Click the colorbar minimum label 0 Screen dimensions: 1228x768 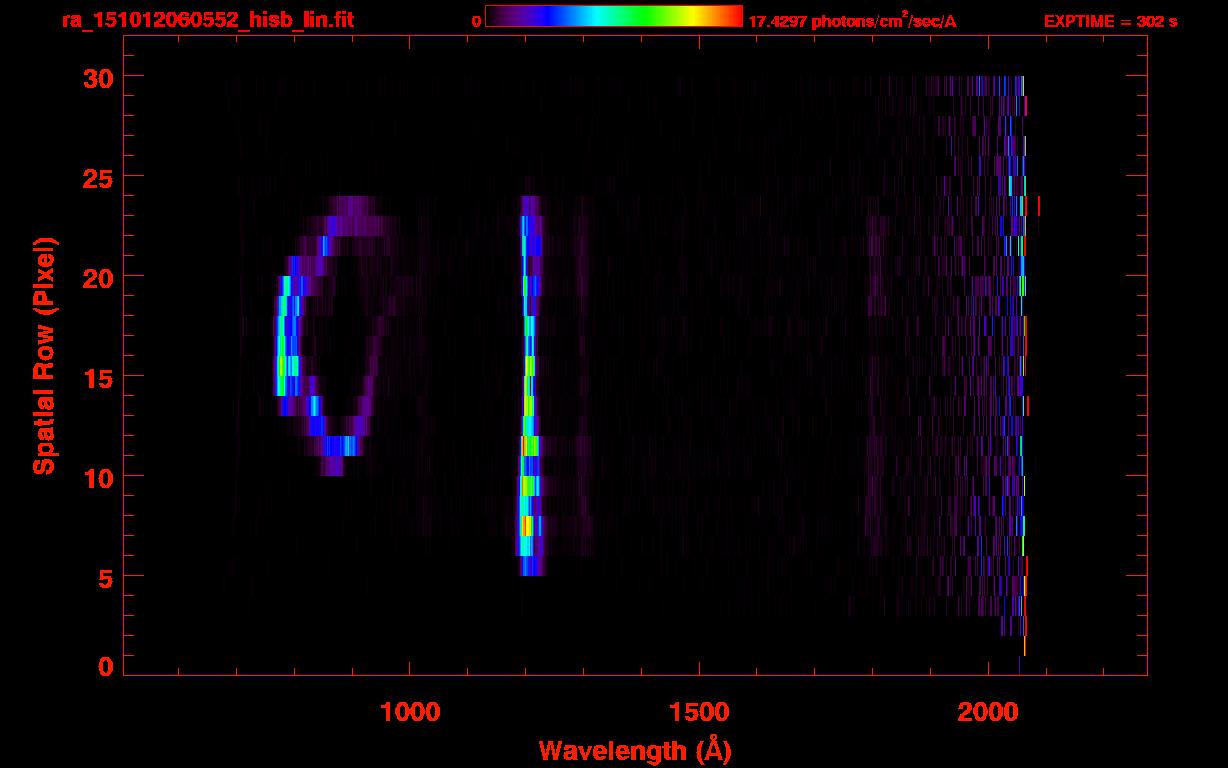[476, 21]
